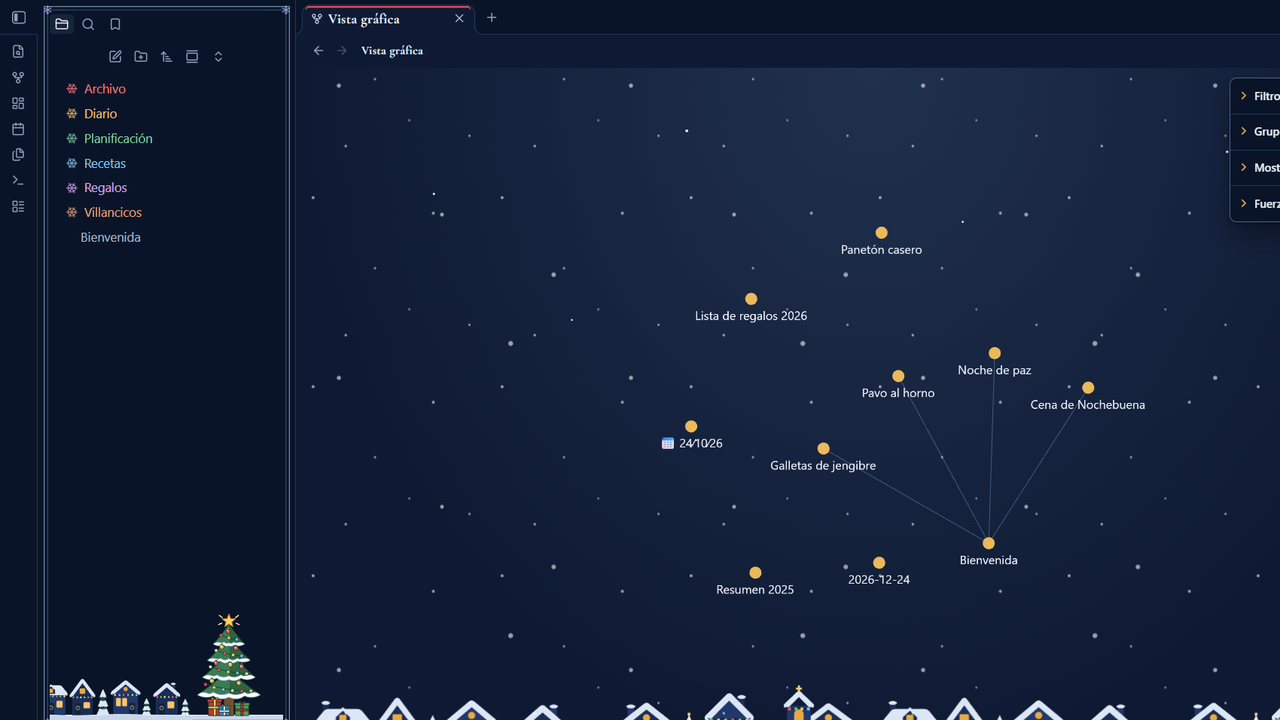Expand the Filtros graph settings section

click(1258, 96)
